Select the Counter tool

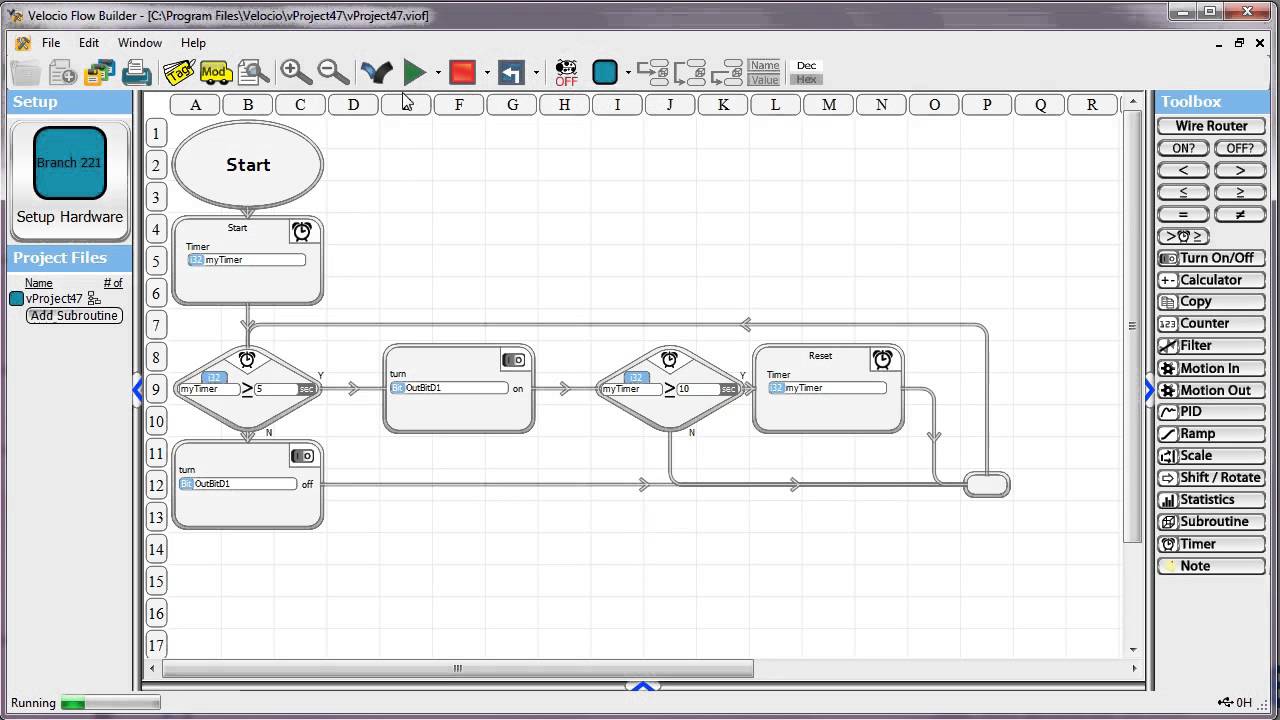1211,323
